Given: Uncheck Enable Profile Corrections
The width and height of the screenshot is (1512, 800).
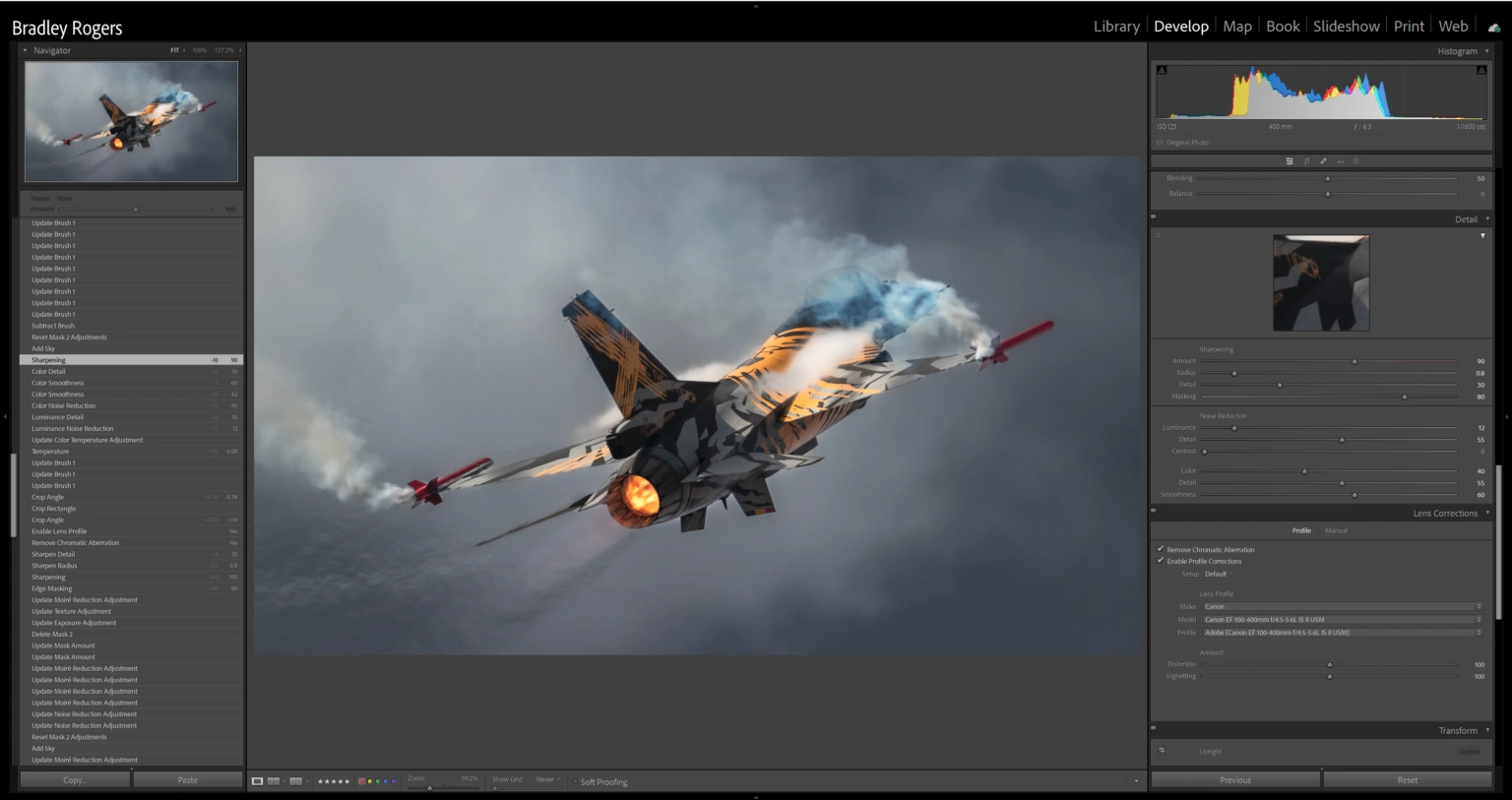Looking at the screenshot, I should (1161, 561).
